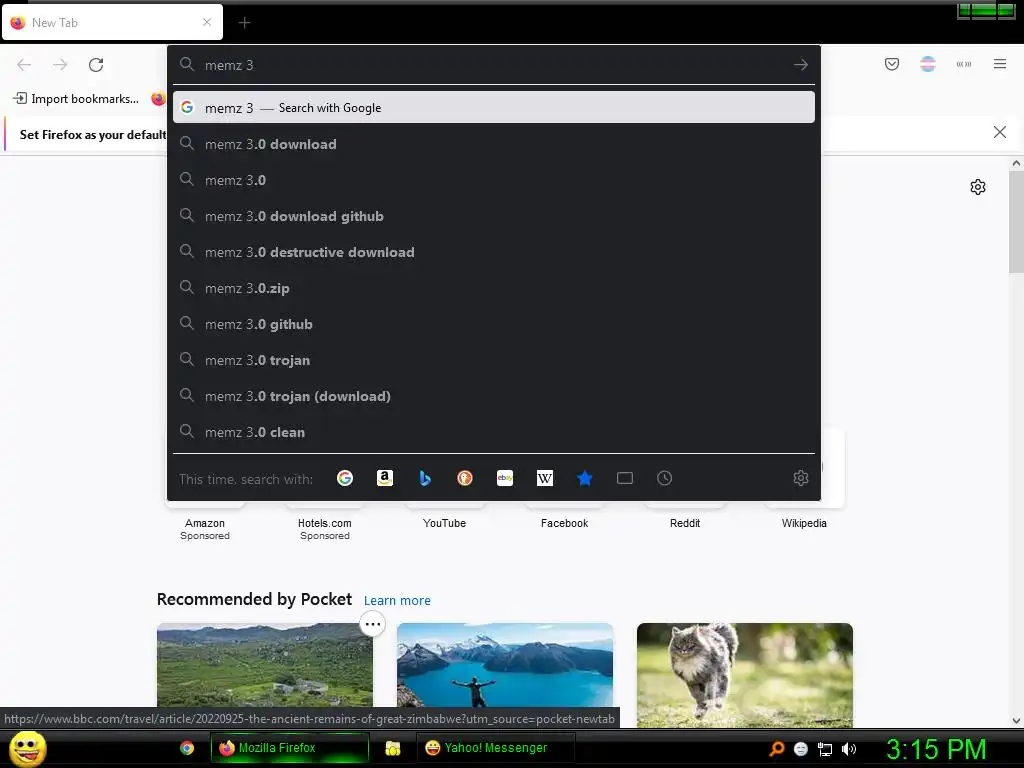Viewport: 1024px width, 768px height.
Task: Reload the current page
Action: click(96, 65)
